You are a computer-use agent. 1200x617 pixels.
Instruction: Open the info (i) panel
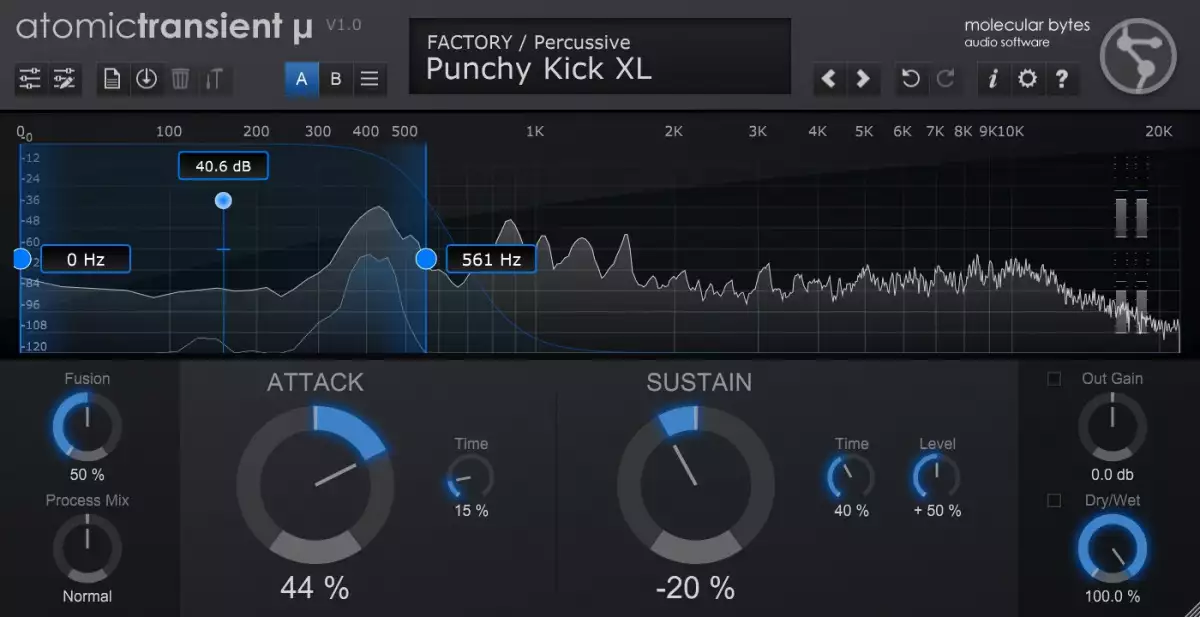tap(992, 79)
